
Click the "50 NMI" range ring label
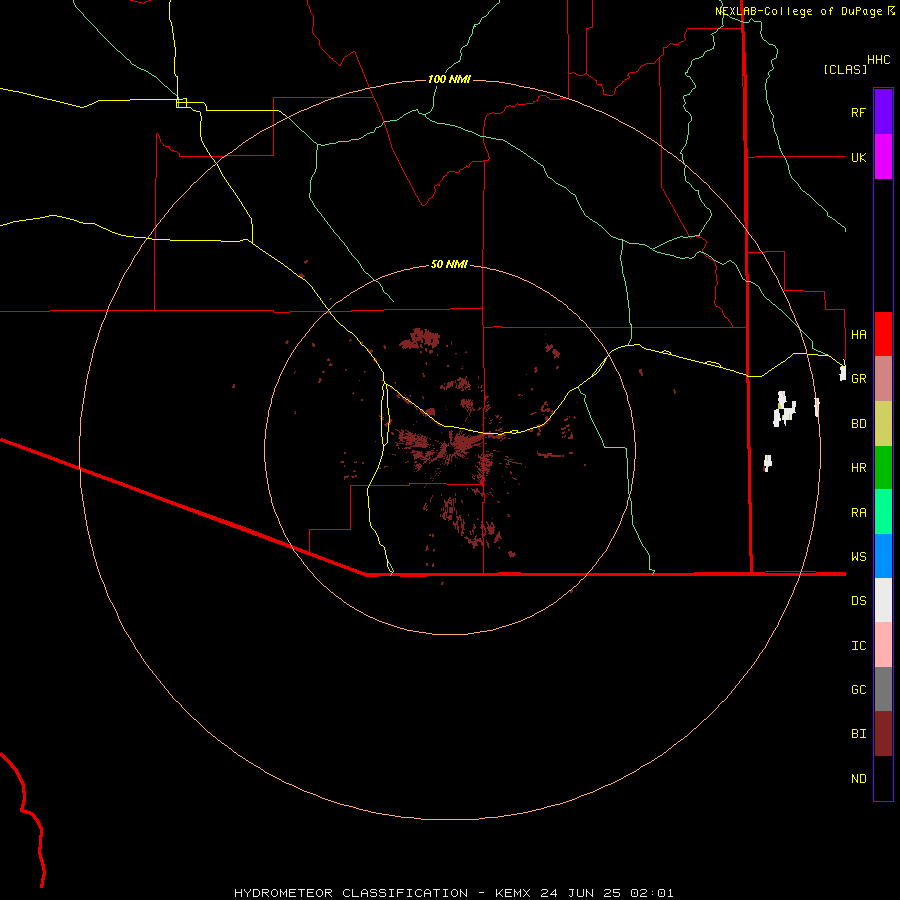tap(449, 264)
